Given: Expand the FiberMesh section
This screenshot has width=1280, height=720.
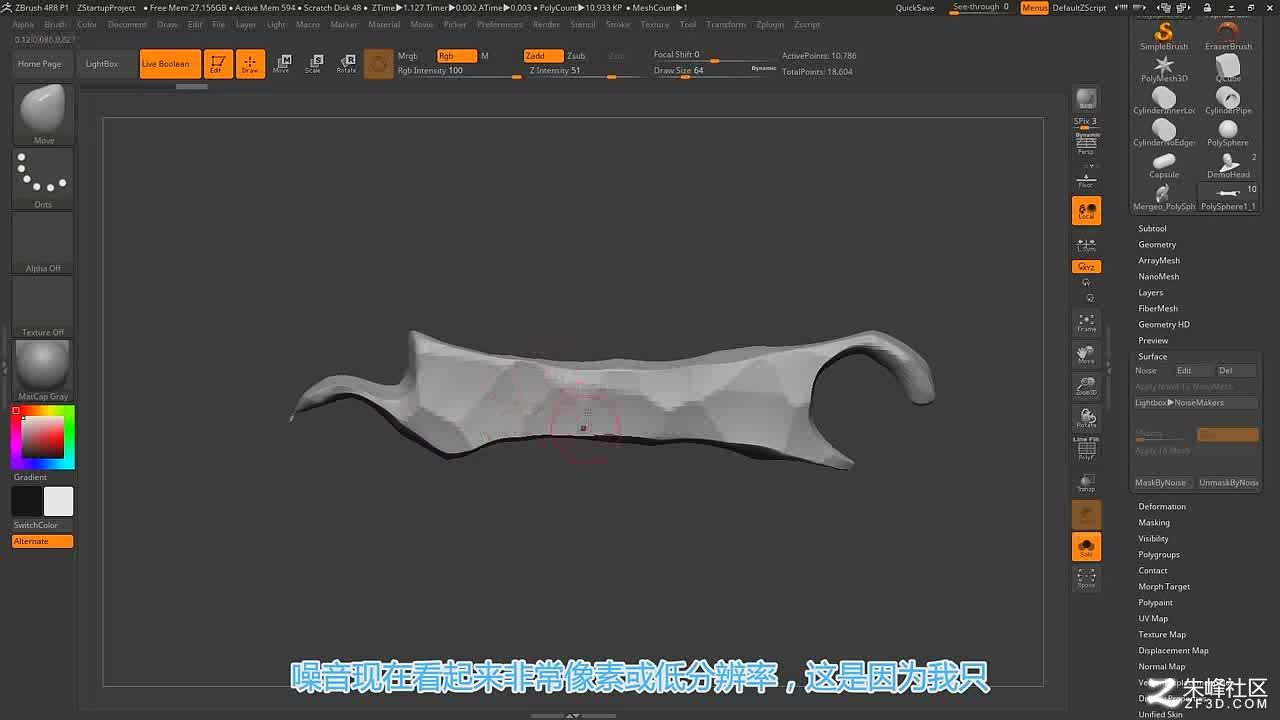Looking at the screenshot, I should tap(1158, 309).
